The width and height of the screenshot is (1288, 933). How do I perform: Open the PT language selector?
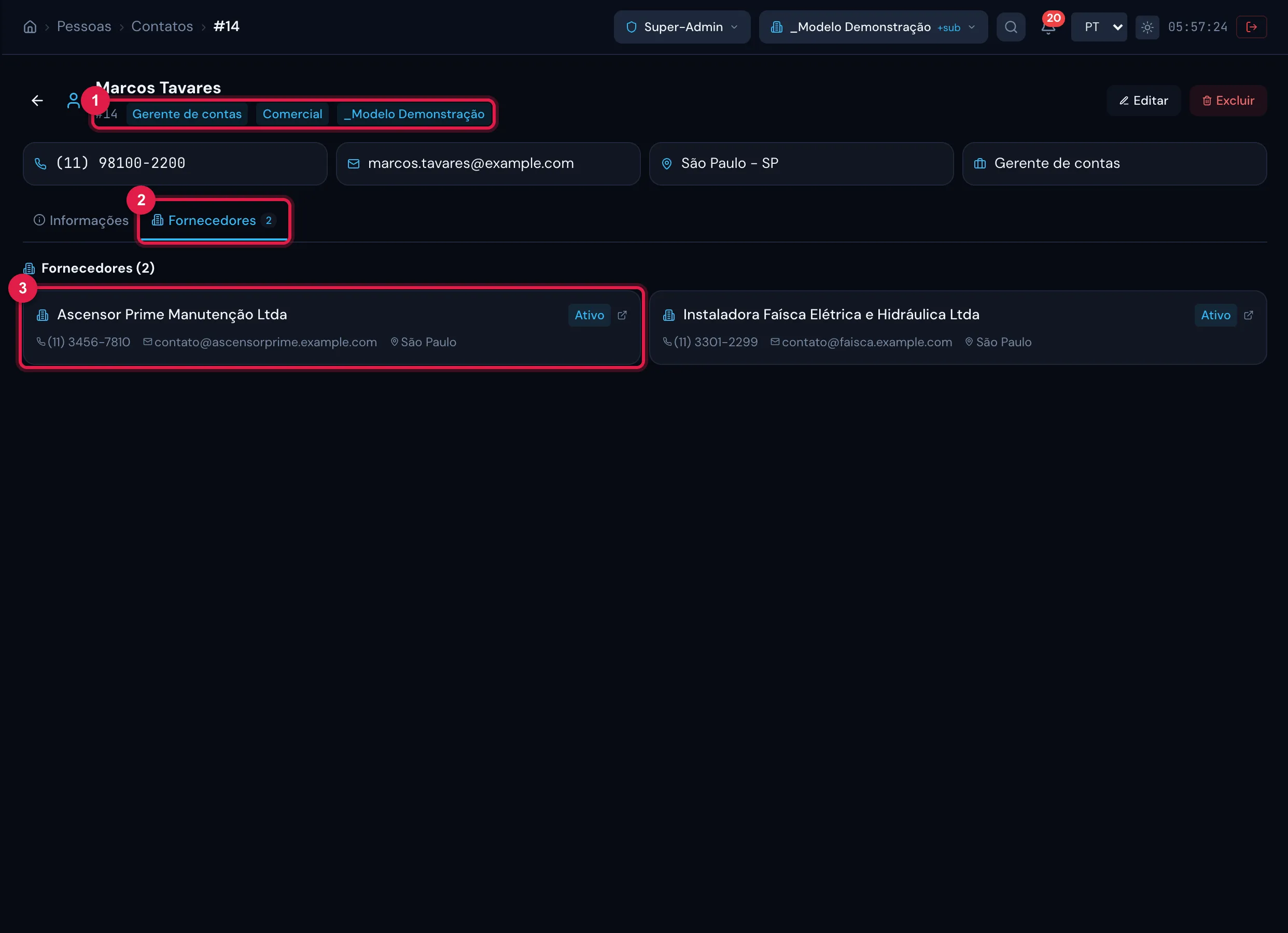[1098, 26]
